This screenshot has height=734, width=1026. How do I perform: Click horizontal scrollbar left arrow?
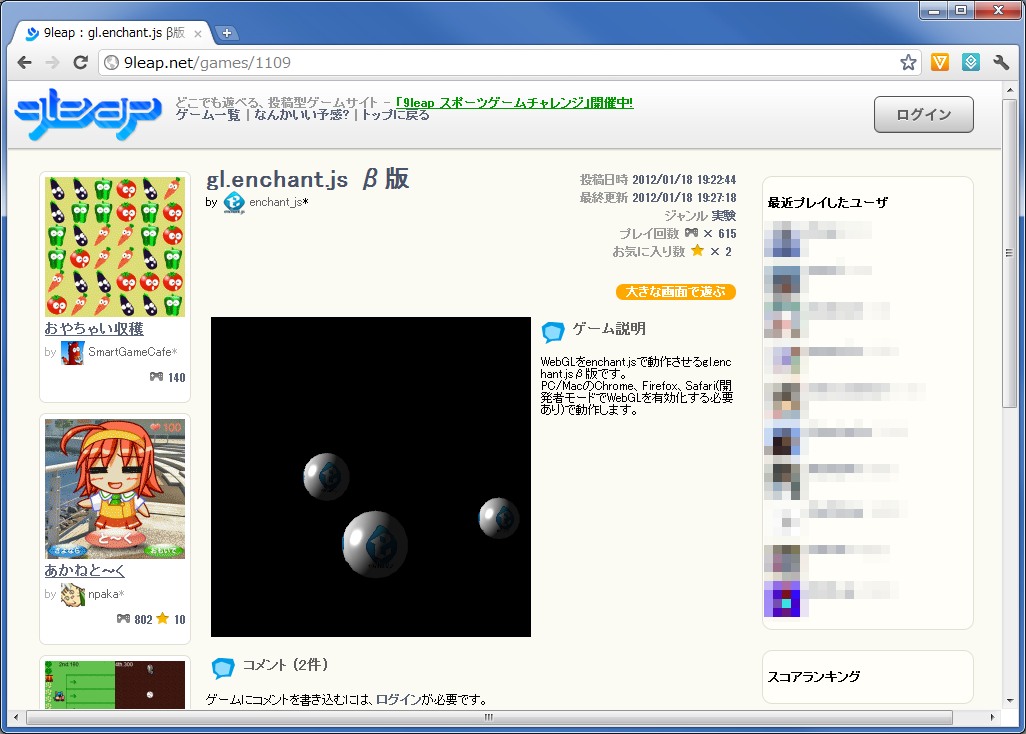16,718
